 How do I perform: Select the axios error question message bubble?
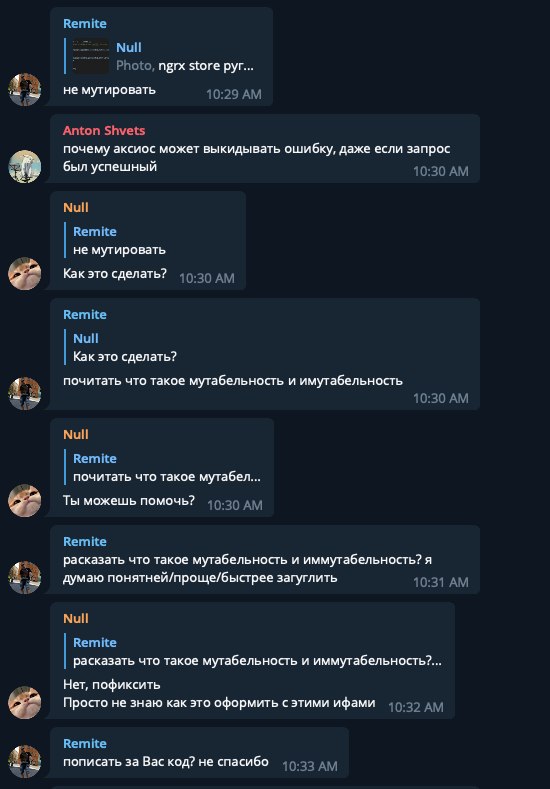tap(265, 148)
